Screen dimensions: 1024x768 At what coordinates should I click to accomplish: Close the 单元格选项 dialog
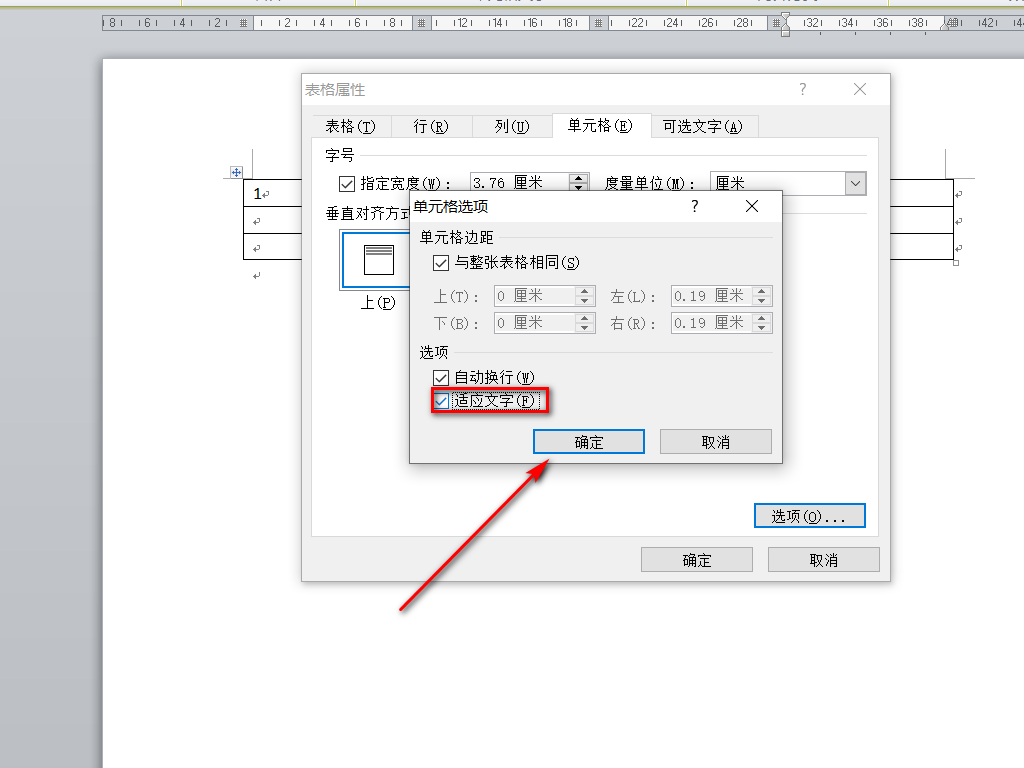tap(752, 206)
